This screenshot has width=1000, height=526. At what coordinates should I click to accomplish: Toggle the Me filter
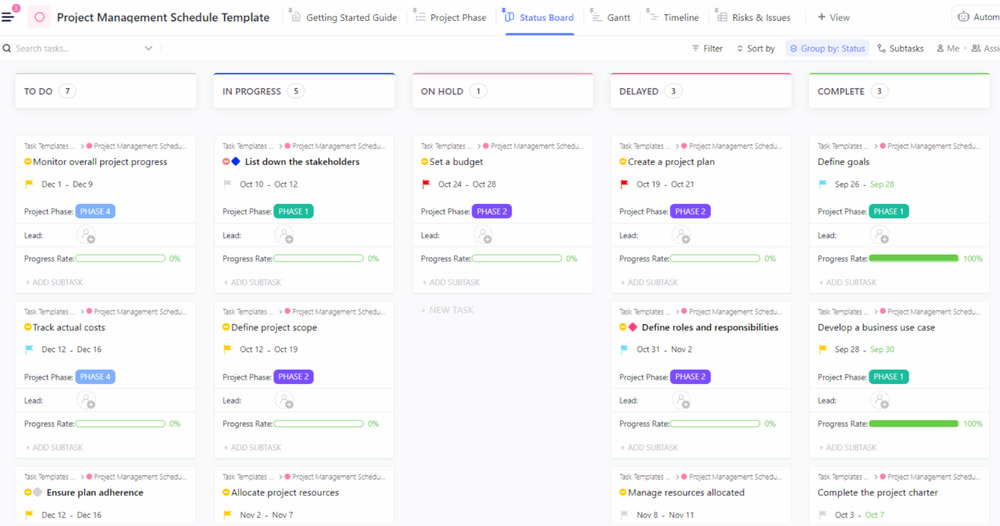tap(948, 48)
